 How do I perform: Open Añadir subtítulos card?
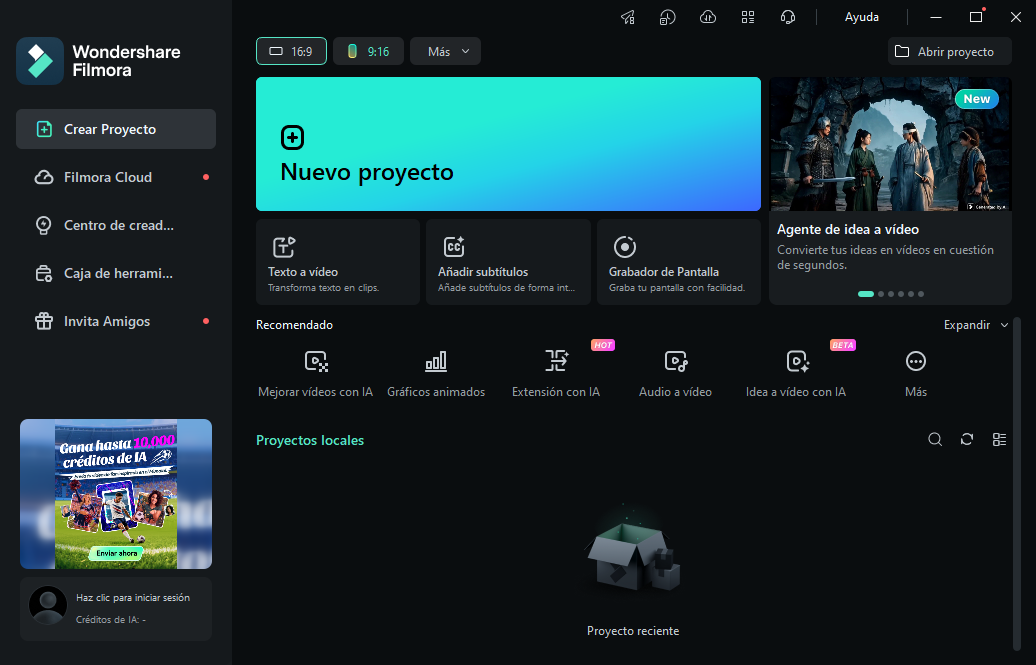tap(508, 262)
